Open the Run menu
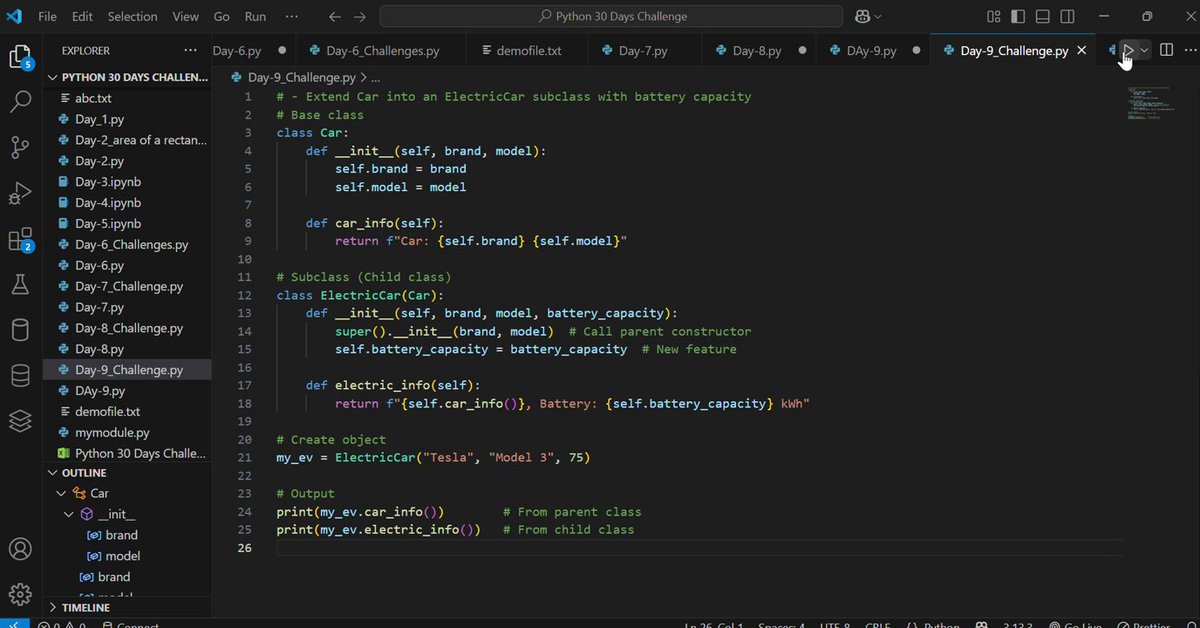This screenshot has width=1200, height=628. tap(255, 17)
